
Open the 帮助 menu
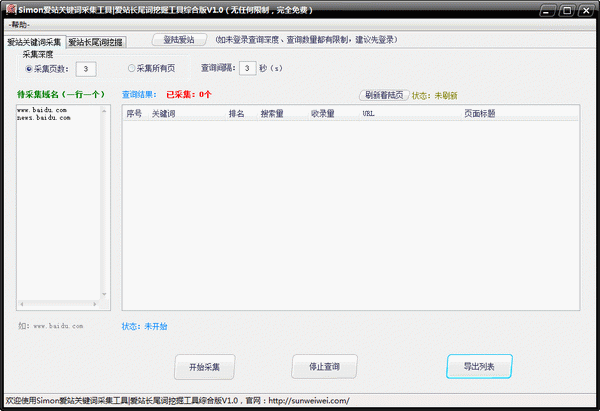pyautogui.click(x=19, y=26)
